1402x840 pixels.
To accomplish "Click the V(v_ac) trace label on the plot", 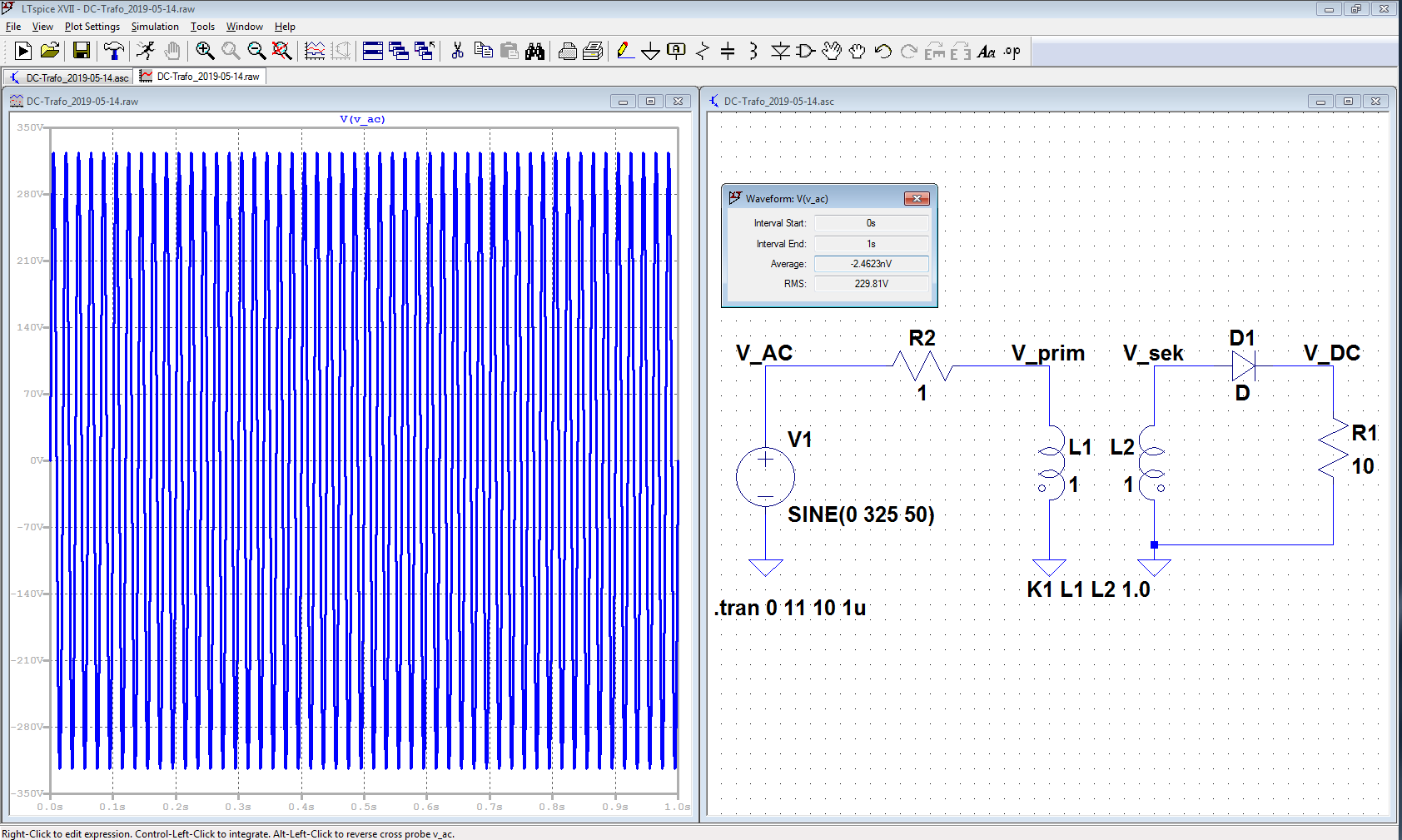I will pos(362,119).
